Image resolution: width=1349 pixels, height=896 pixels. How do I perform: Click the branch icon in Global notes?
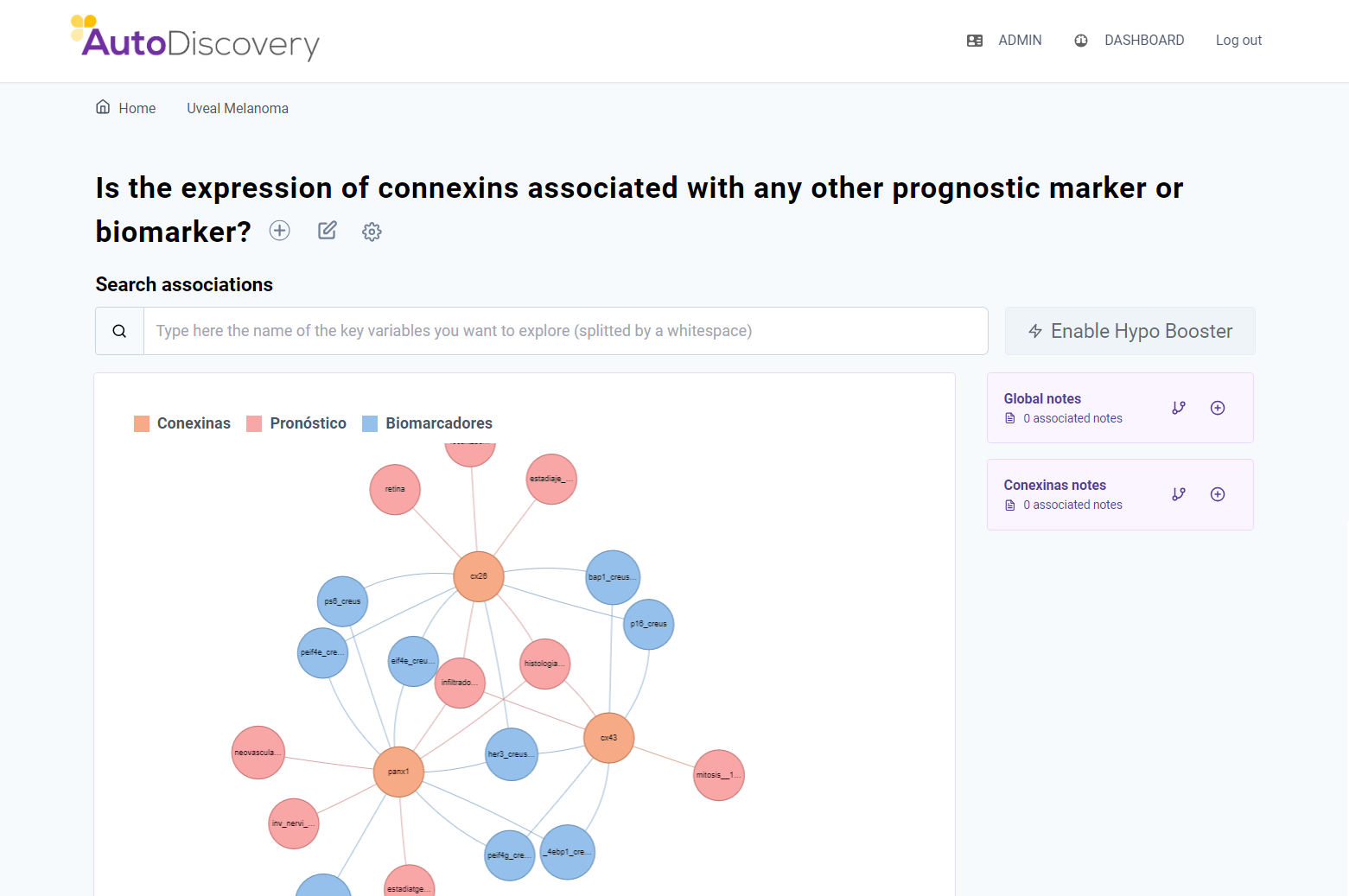click(1179, 408)
